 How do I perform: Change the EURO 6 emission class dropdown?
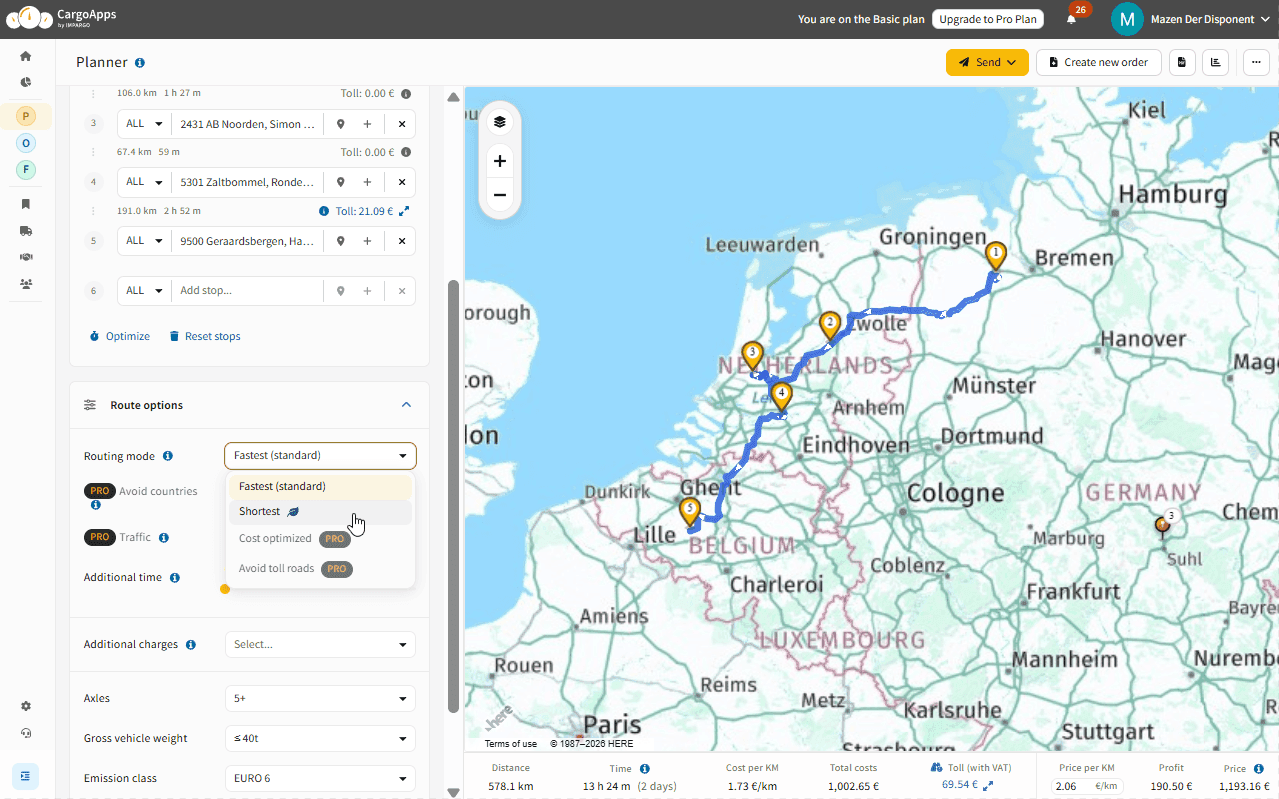pos(320,777)
